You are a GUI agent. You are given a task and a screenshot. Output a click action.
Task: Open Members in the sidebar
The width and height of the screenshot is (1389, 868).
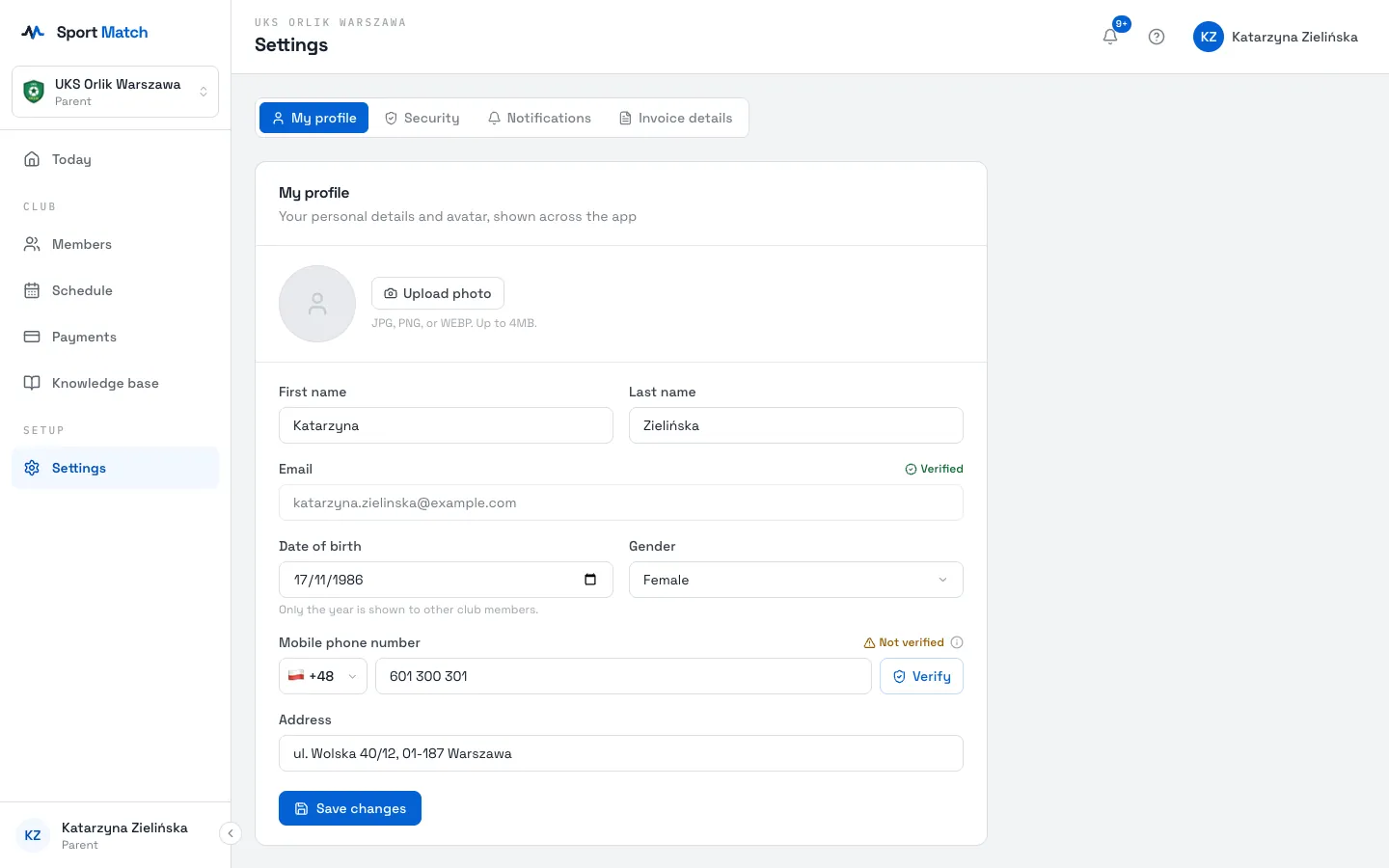tap(115, 244)
